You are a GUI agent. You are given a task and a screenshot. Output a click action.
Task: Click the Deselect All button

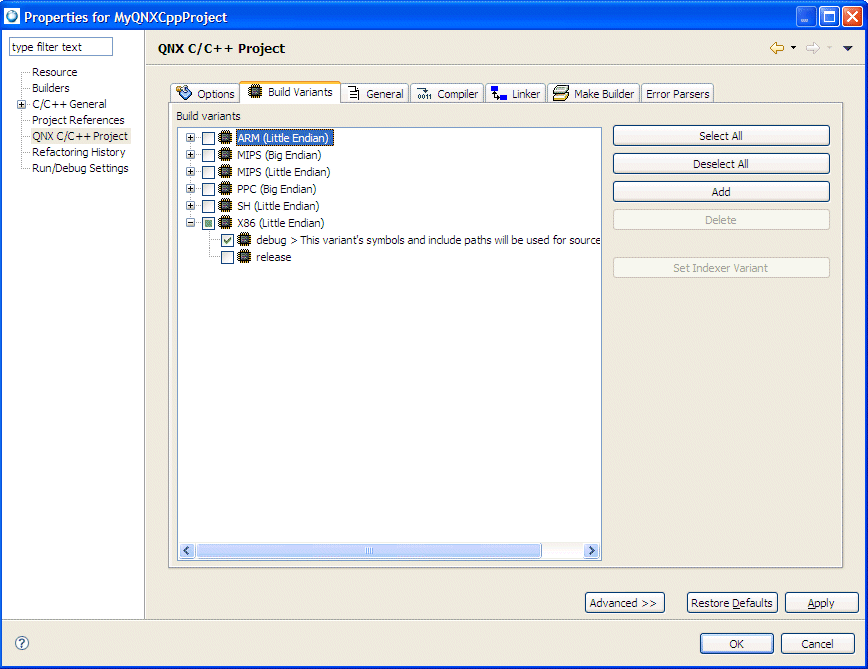pyautogui.click(x=720, y=163)
